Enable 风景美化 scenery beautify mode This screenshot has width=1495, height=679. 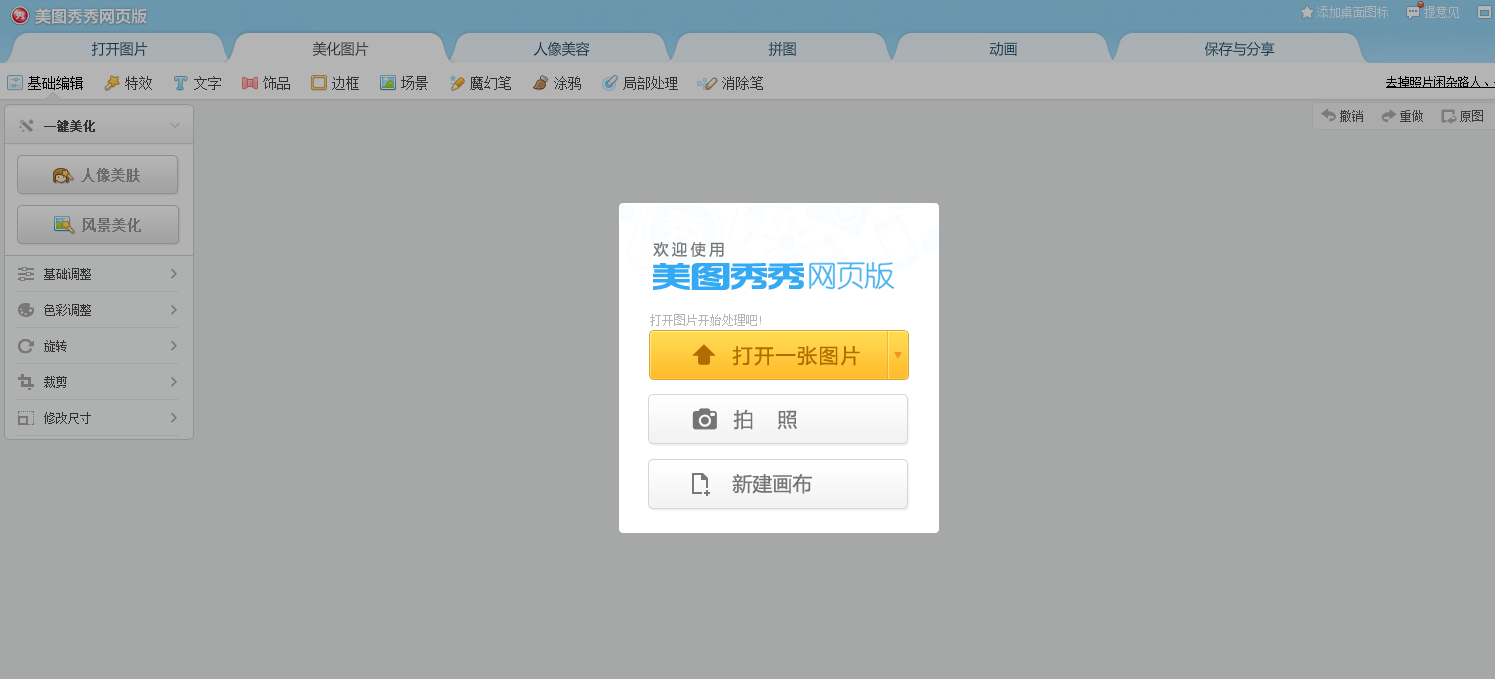pyautogui.click(x=97, y=224)
